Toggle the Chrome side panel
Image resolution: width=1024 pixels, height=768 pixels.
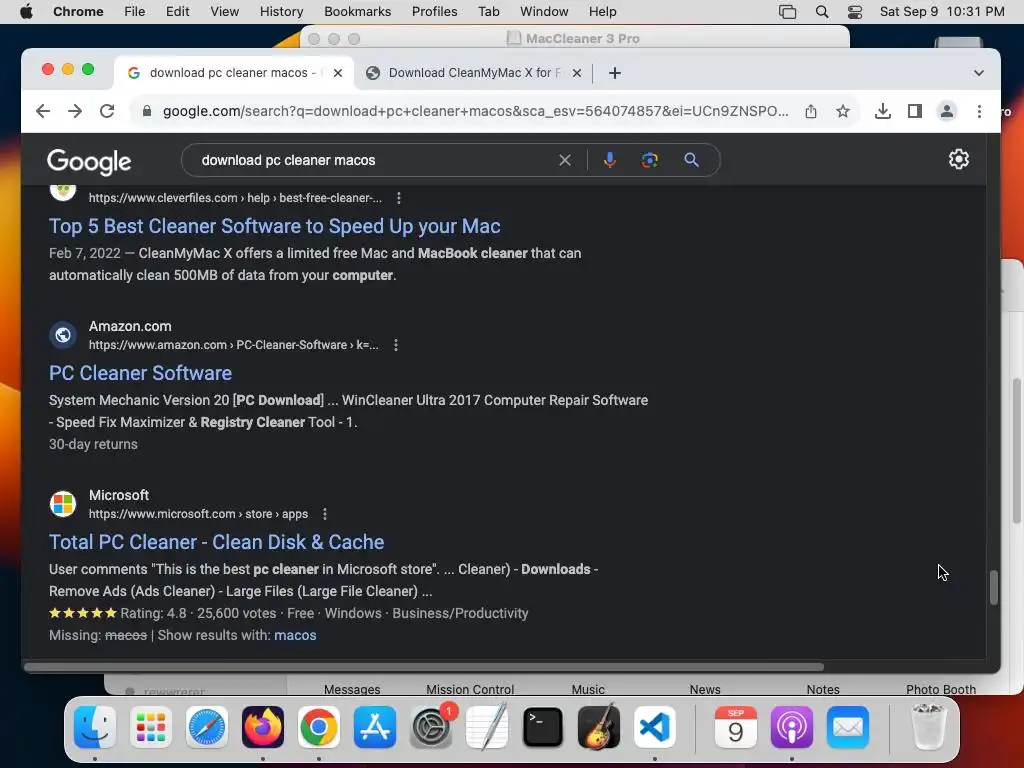point(915,111)
